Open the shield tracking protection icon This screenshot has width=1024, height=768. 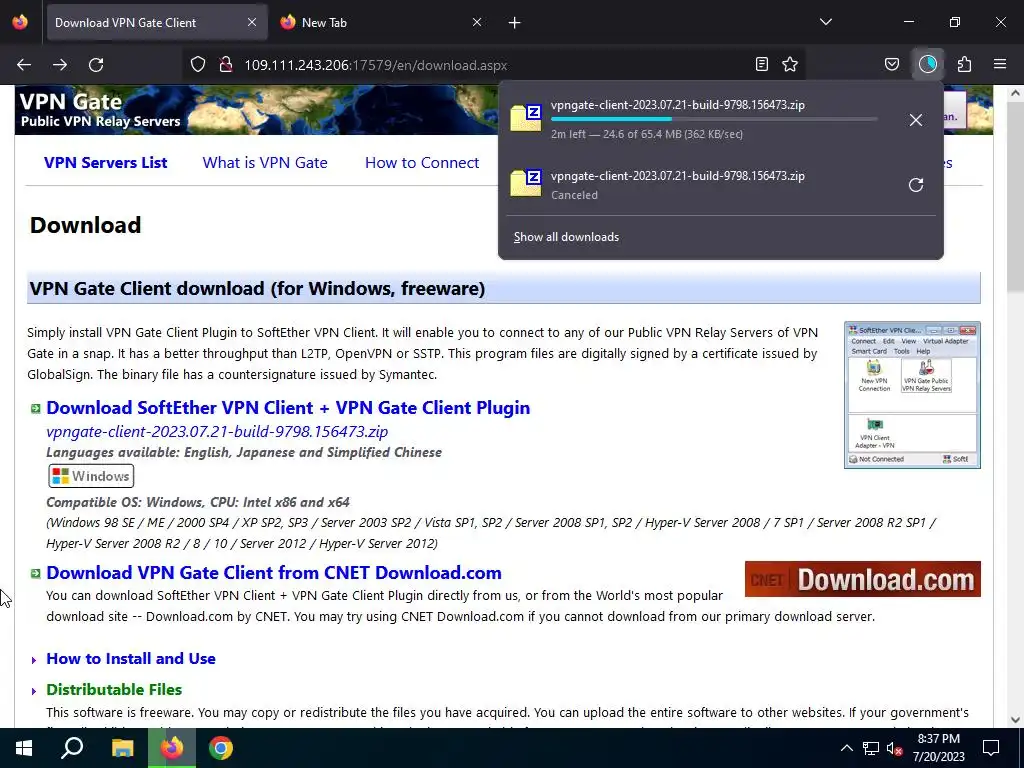pos(198,65)
